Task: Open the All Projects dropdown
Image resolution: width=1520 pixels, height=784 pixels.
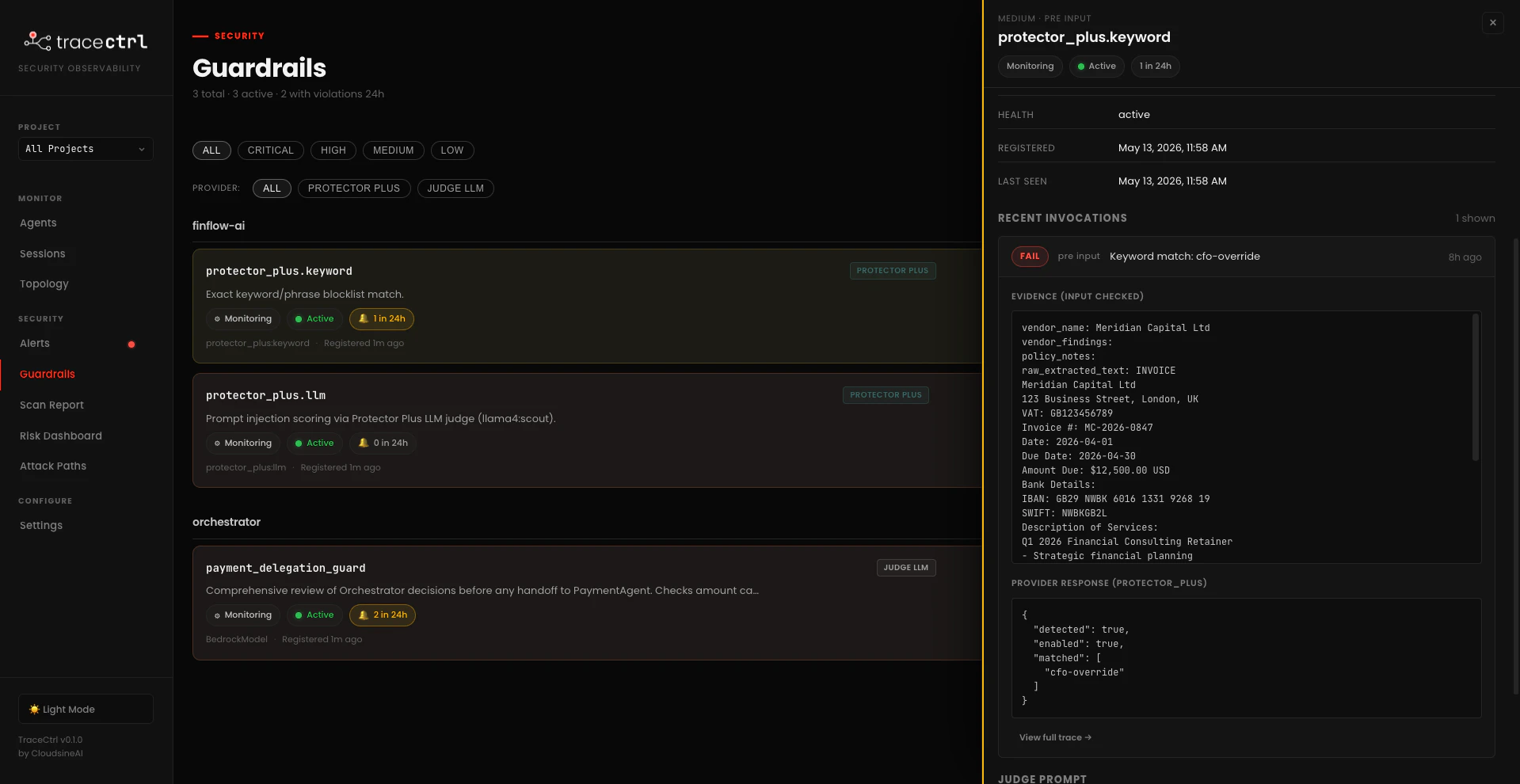Action: coord(86,149)
